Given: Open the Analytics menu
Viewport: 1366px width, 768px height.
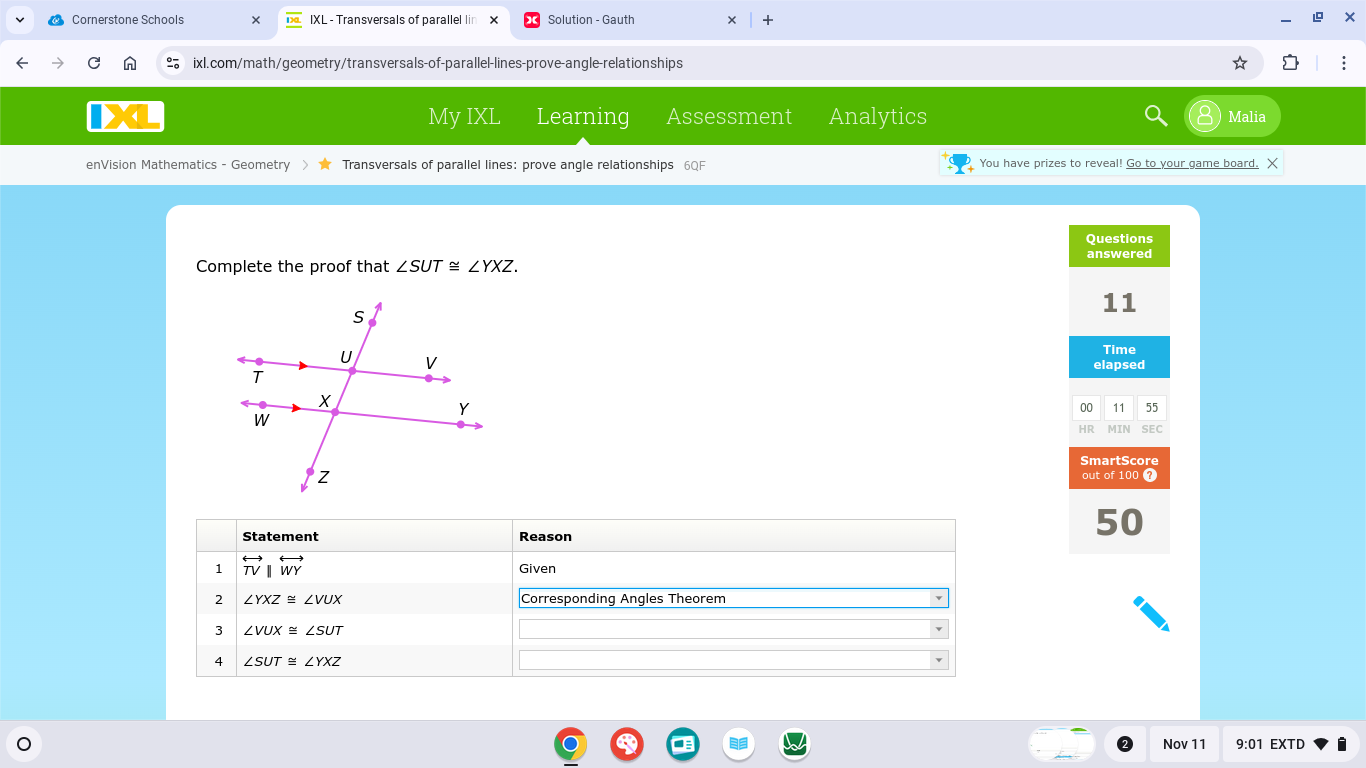Looking at the screenshot, I should [877, 117].
